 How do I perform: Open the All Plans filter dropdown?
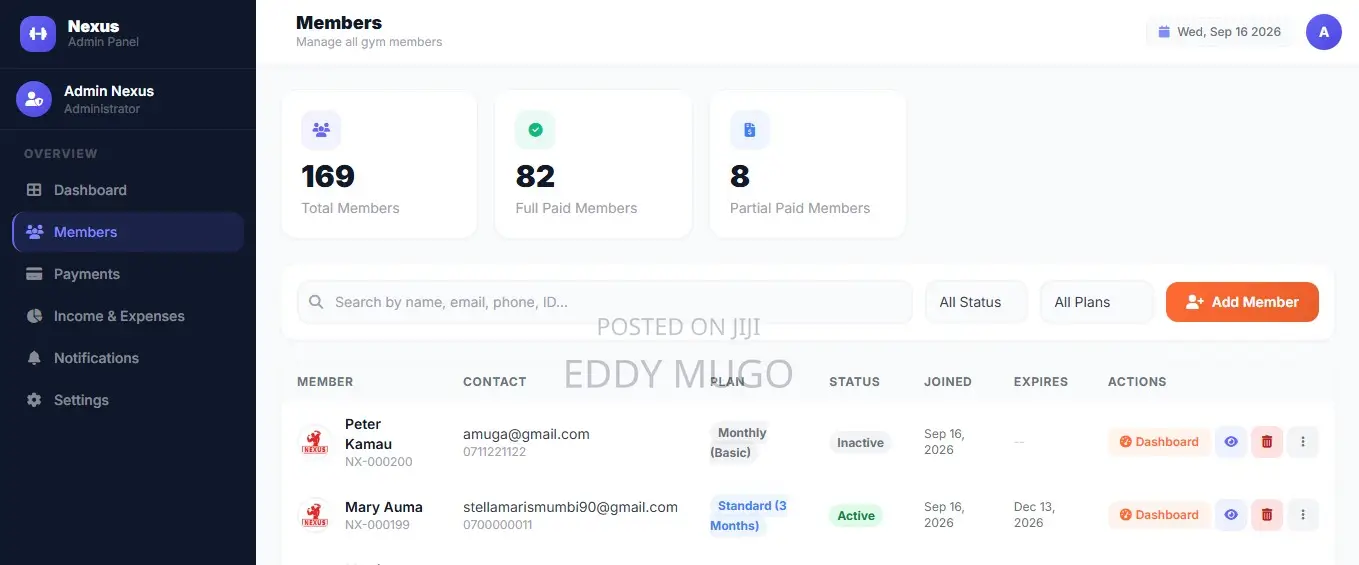pos(1096,302)
